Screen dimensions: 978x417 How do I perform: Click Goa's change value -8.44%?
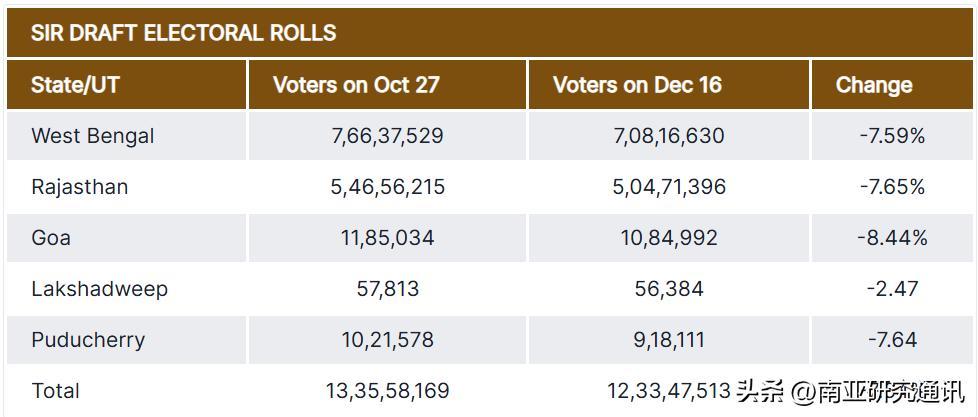(x=892, y=238)
